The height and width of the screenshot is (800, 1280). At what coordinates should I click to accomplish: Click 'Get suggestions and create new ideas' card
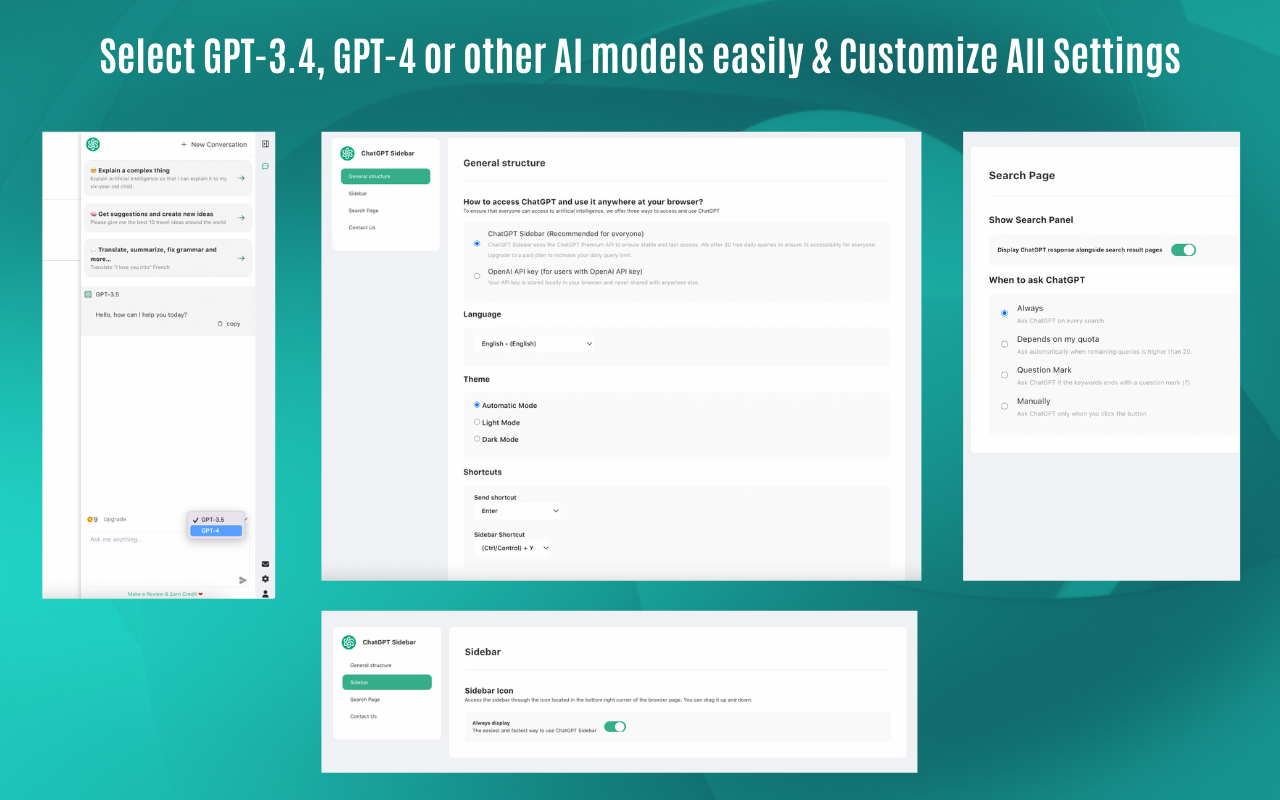[x=168, y=217]
